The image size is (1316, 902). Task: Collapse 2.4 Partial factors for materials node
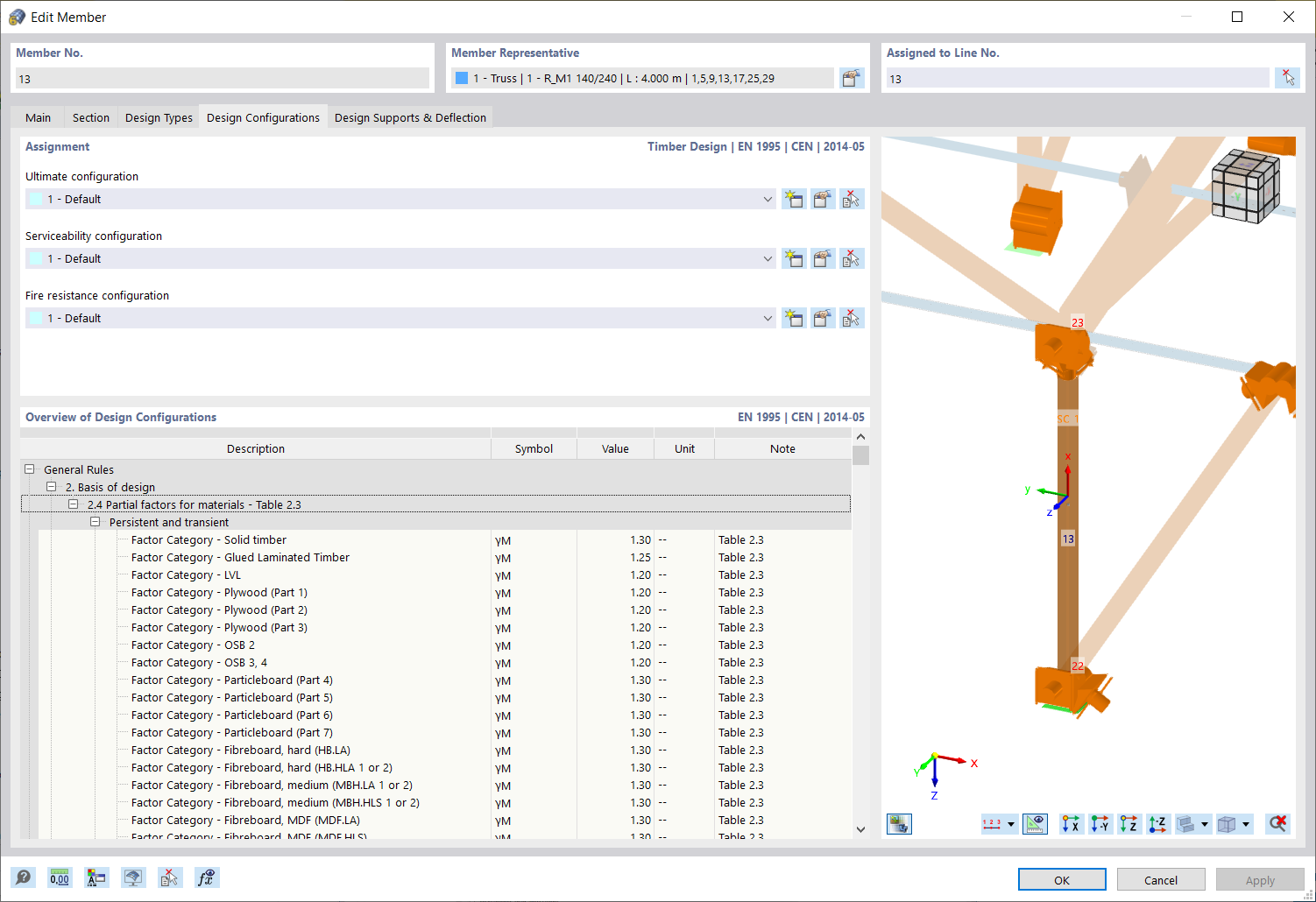coord(74,504)
